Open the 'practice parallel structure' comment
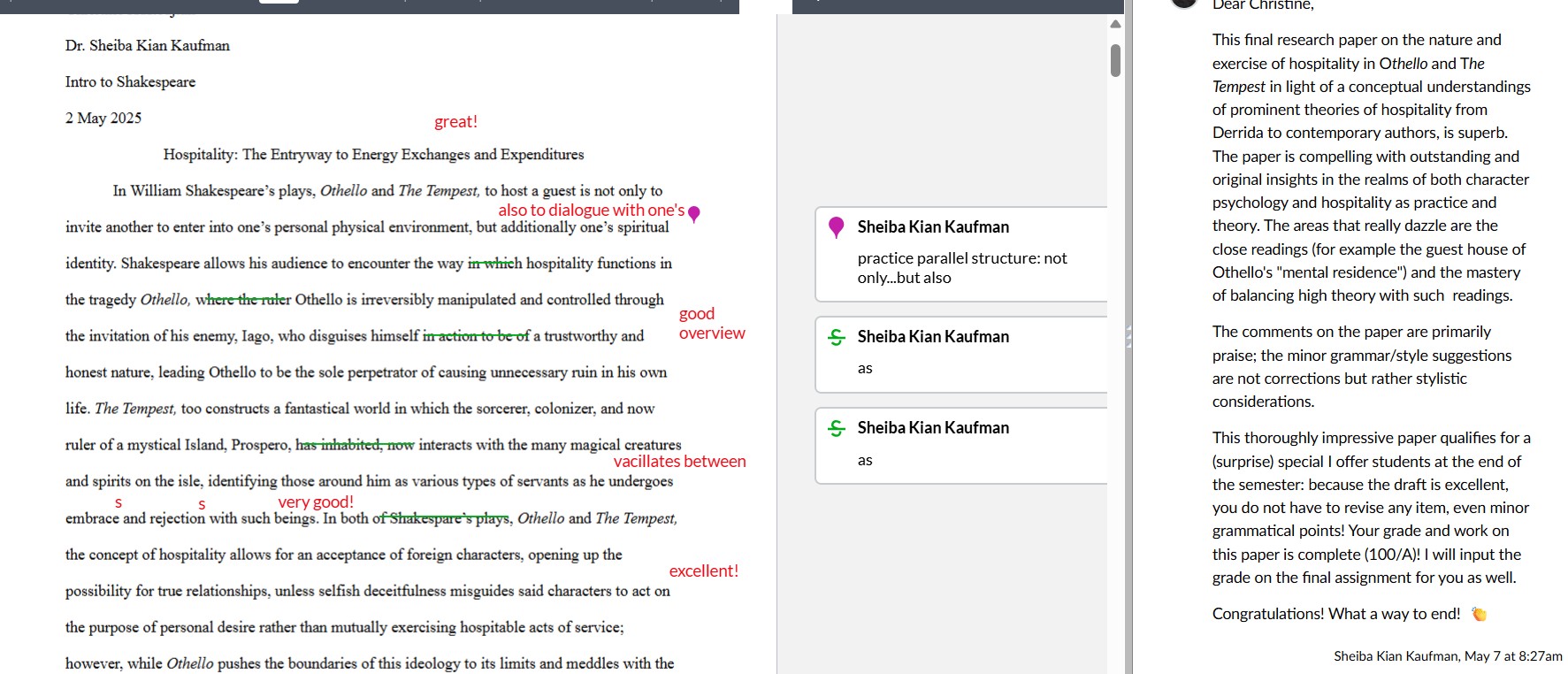 coord(962,267)
